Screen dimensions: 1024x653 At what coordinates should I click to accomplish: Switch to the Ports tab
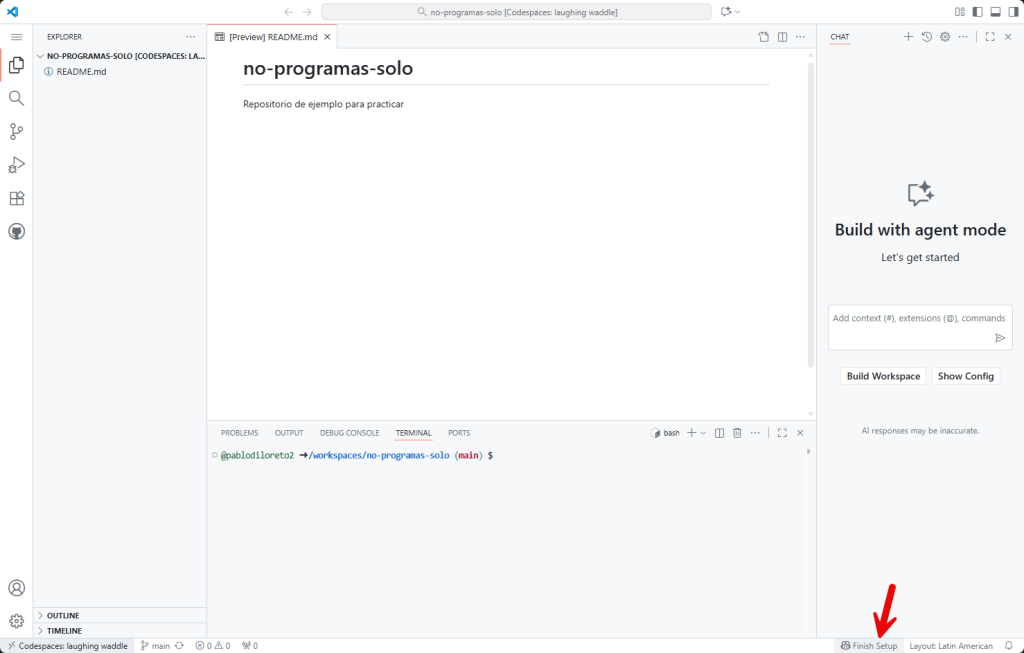click(459, 433)
